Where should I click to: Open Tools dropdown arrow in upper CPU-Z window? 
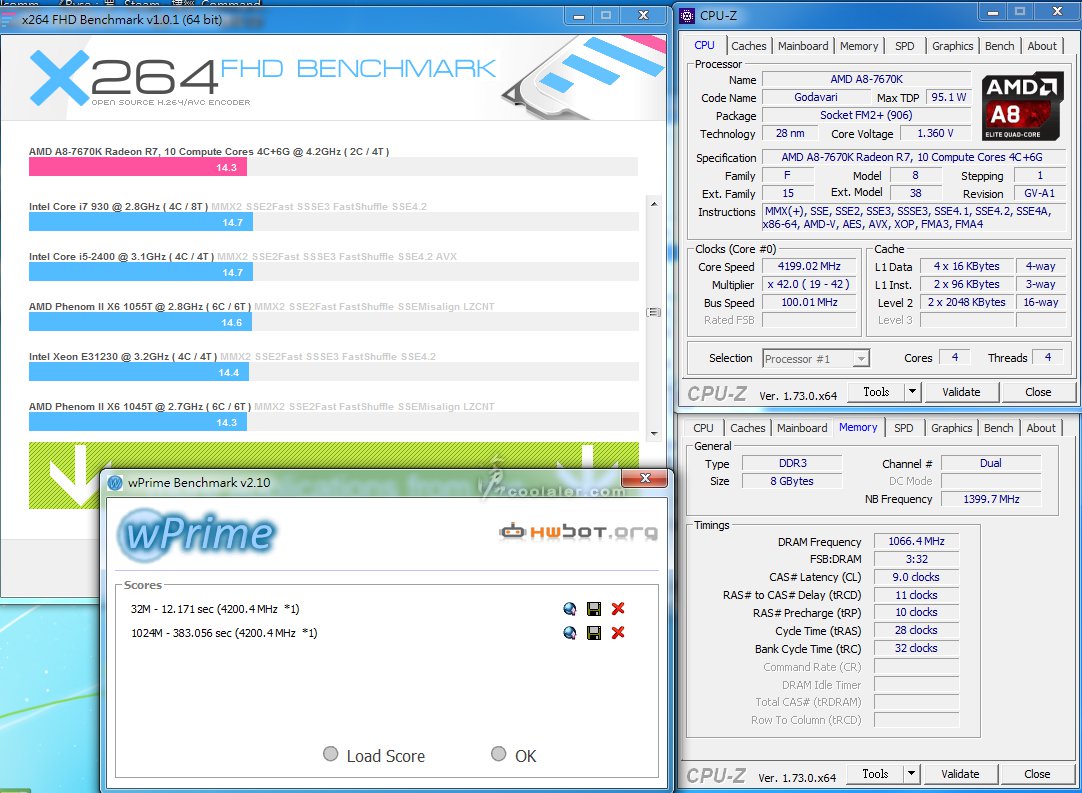tap(912, 392)
